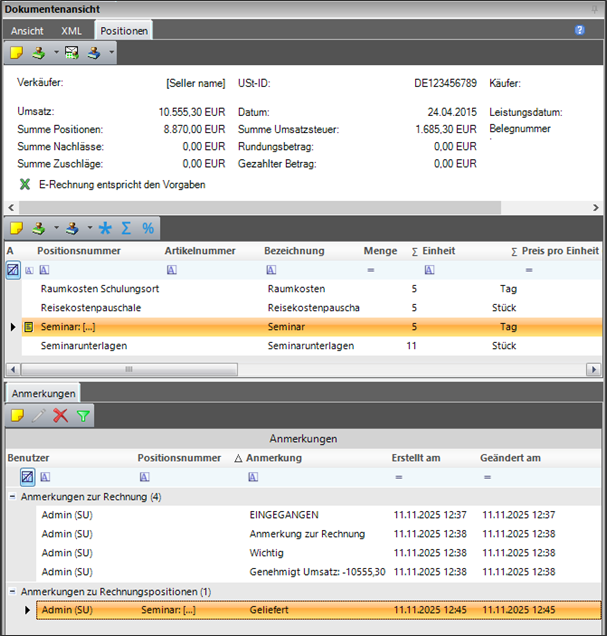Image resolution: width=607 pixels, height=636 pixels.
Task: Clear filter button in Anmerkungen filter row
Action: coord(28,477)
